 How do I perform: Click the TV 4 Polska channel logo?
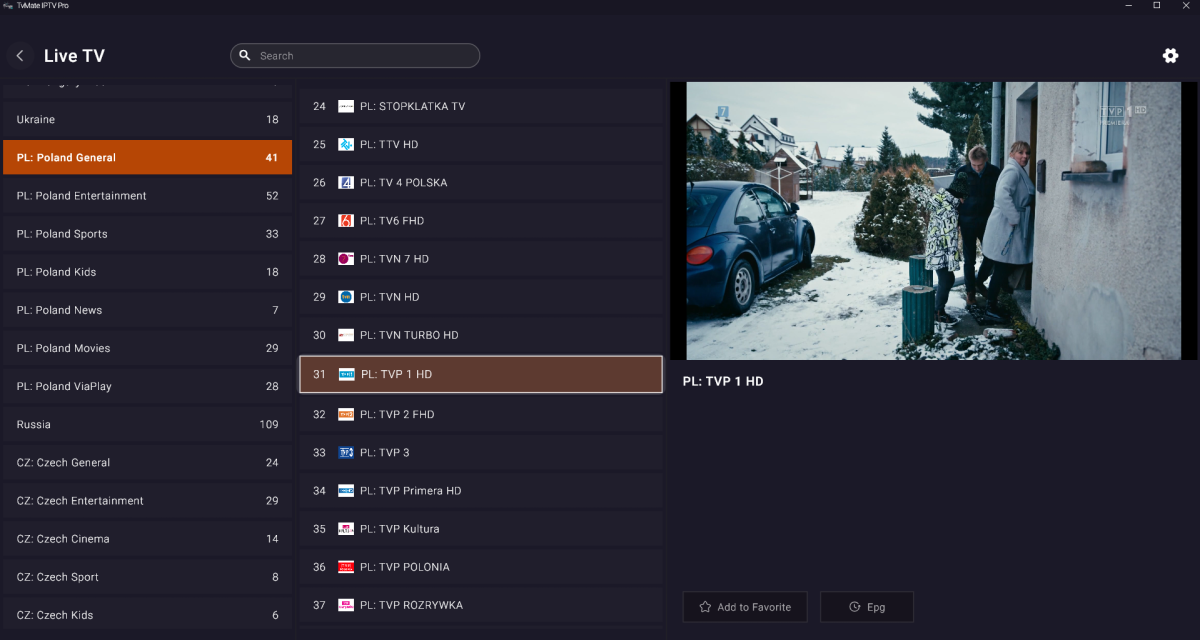click(346, 183)
